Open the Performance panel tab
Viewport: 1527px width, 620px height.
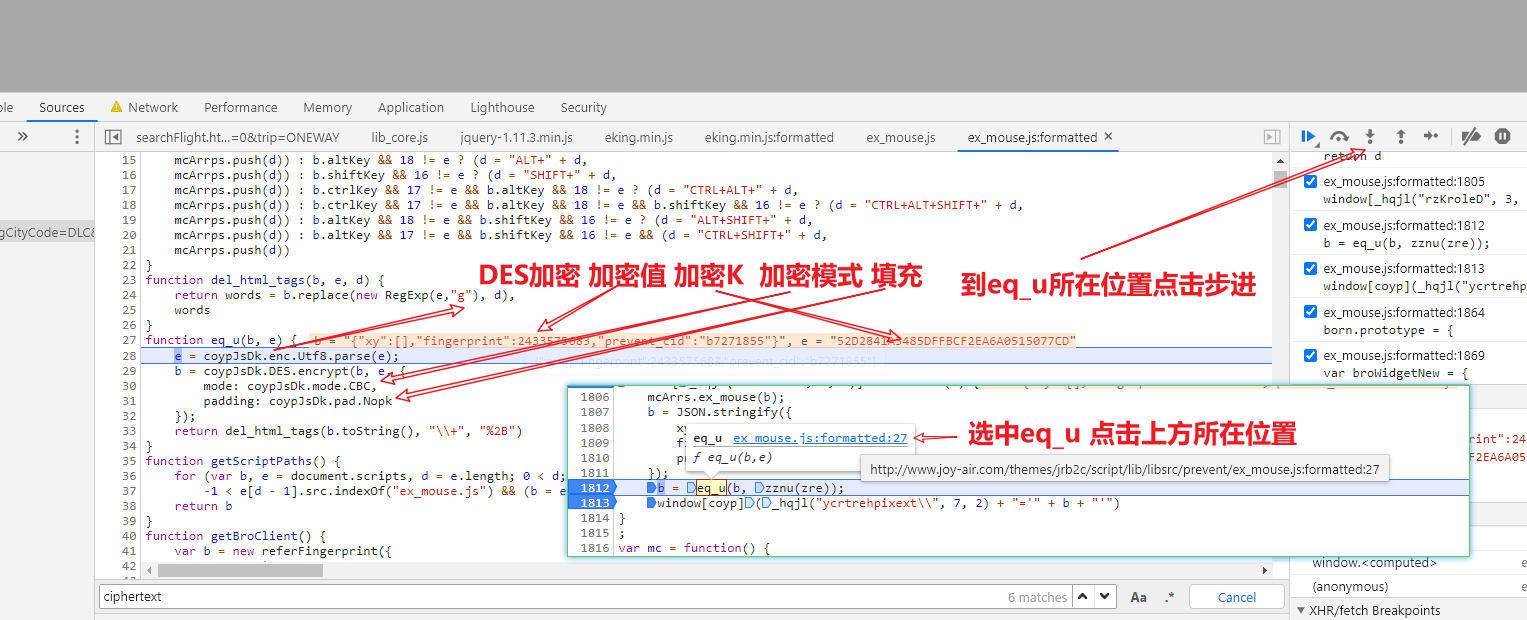[241, 107]
